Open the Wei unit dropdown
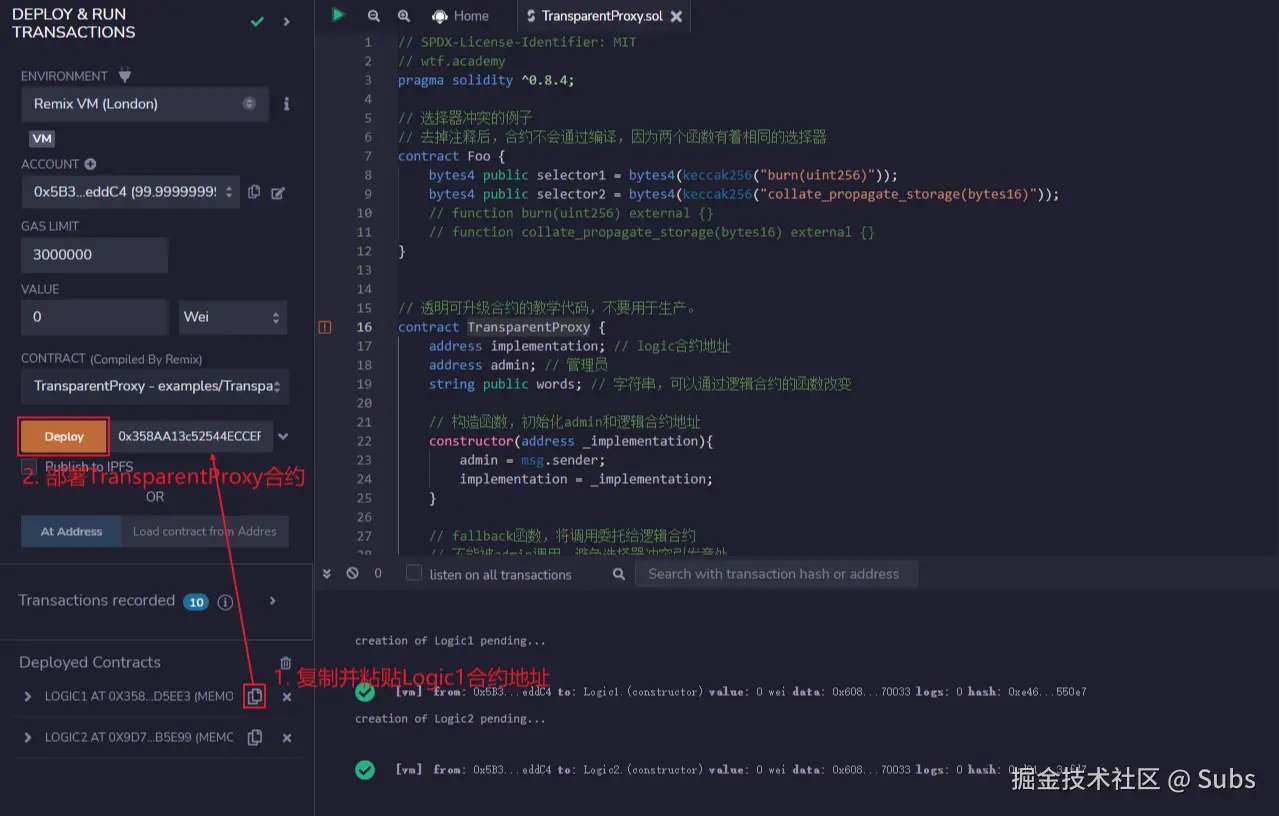Image resolution: width=1279 pixels, height=816 pixels. pos(233,317)
